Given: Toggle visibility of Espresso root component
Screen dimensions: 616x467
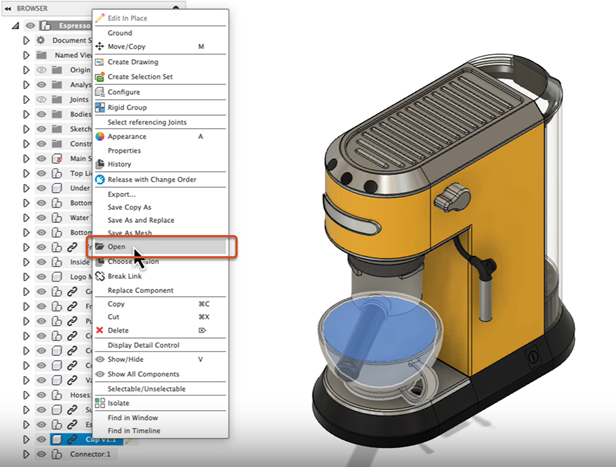Looking at the screenshot, I should pos(30,26).
